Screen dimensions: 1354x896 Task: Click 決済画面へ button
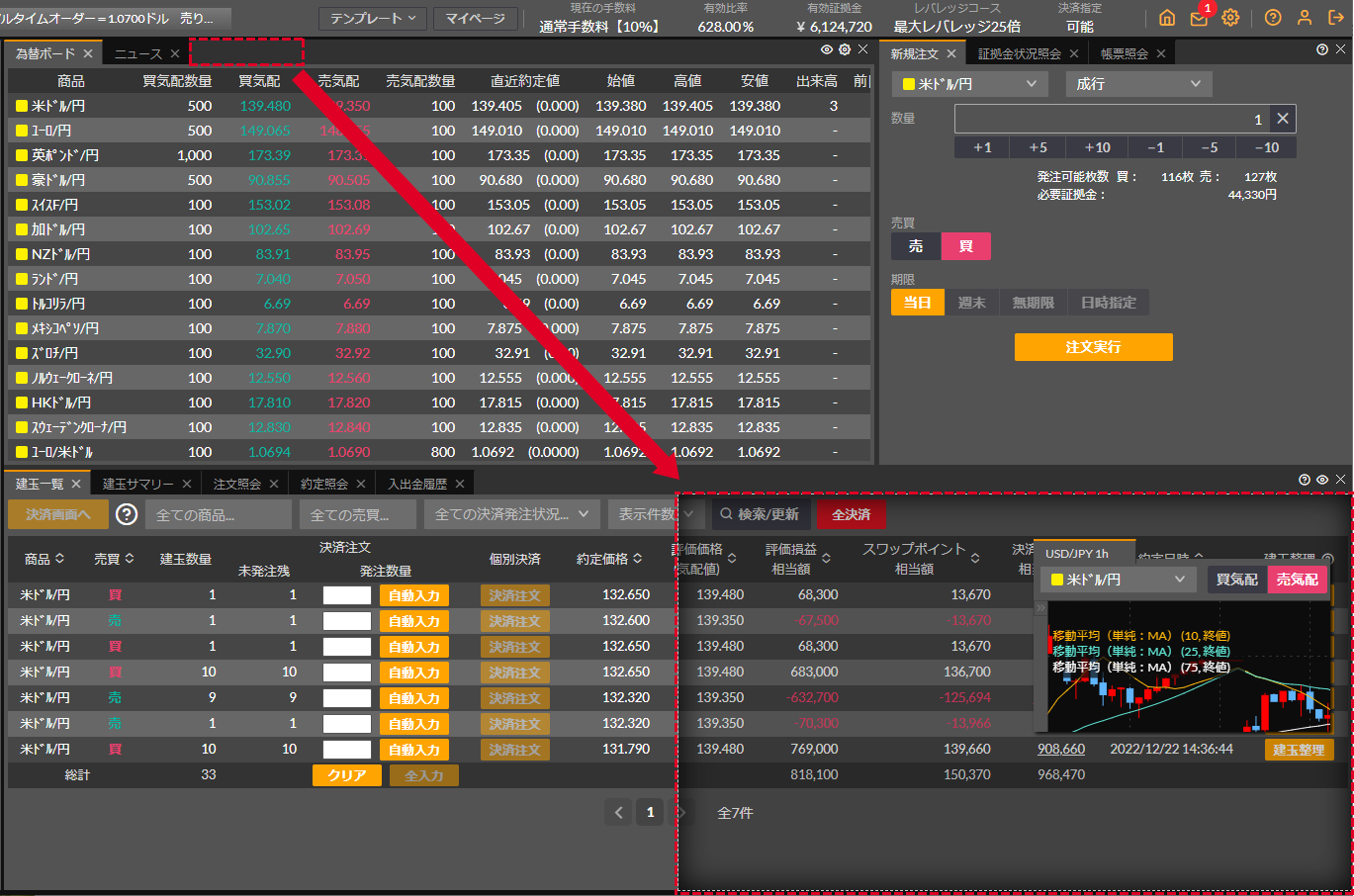(x=58, y=514)
